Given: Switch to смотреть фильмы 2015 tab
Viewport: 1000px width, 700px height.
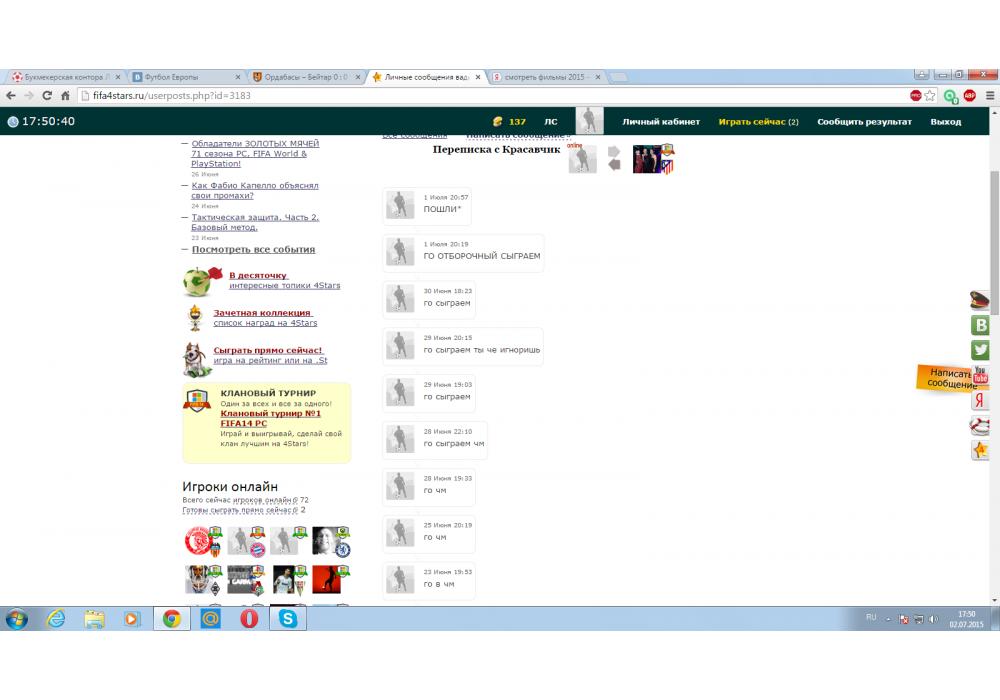Looking at the screenshot, I should pyautogui.click(x=545, y=77).
